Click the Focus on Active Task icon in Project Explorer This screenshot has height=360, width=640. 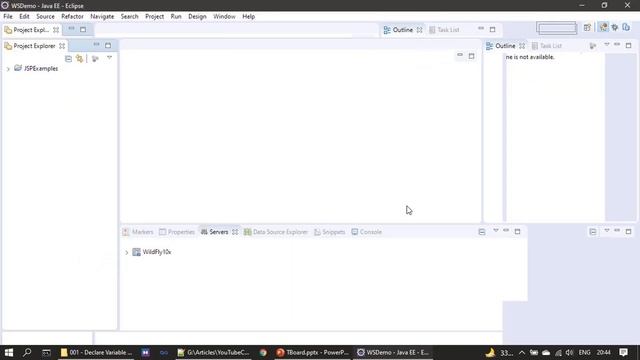click(x=95, y=59)
